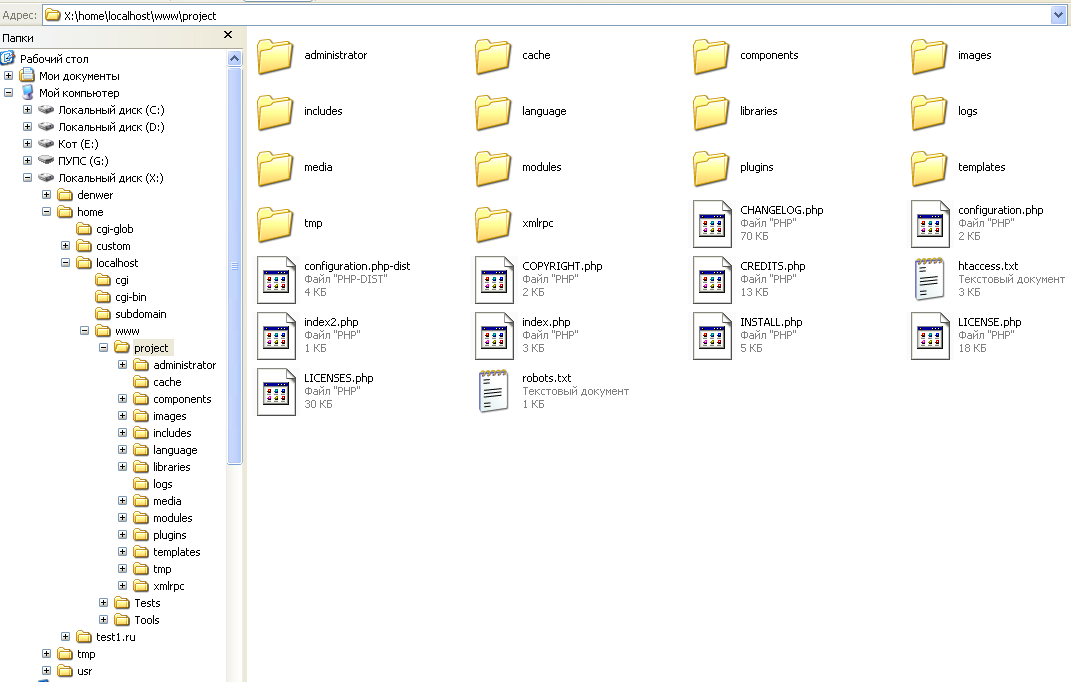This screenshot has width=1071, height=682.
Task: Expand the ПУПС (G:) drive node
Action: pos(27,161)
